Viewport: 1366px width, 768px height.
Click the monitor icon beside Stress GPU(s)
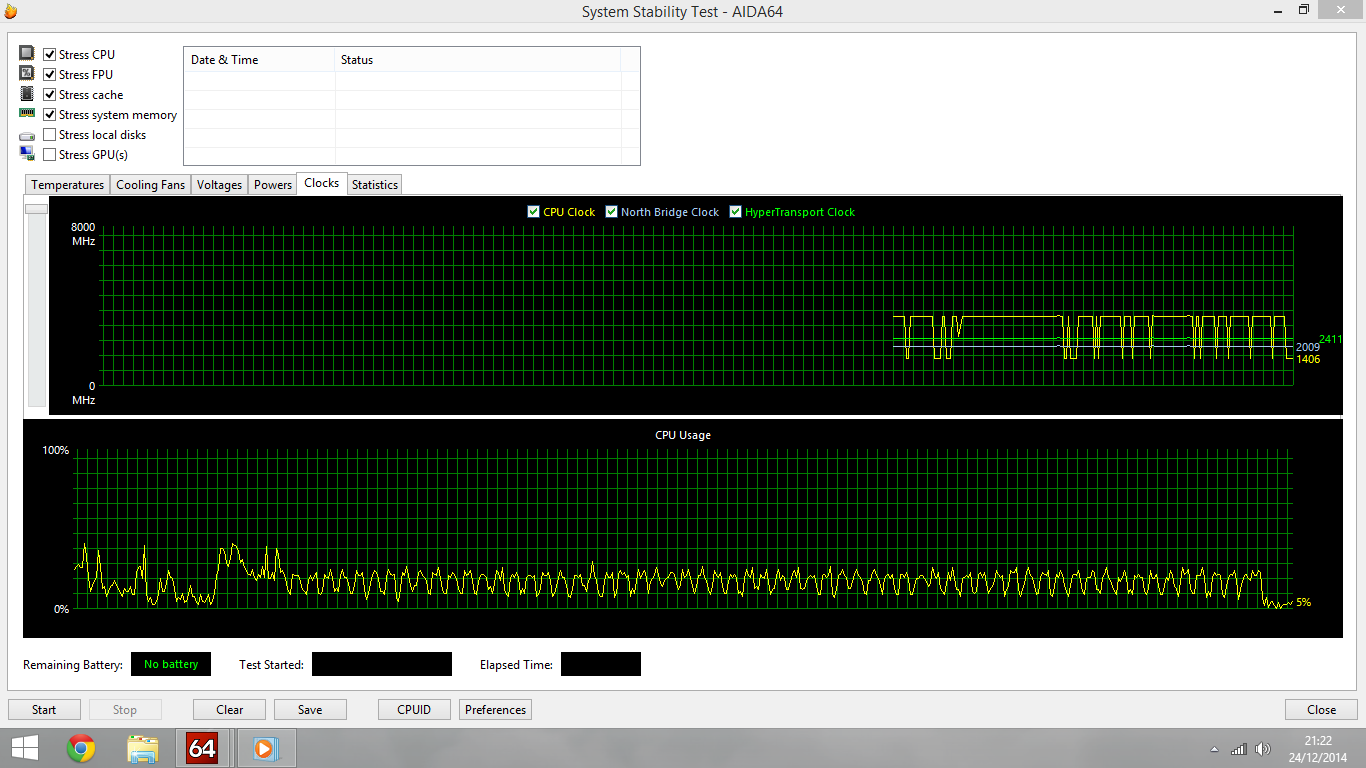pyautogui.click(x=27, y=154)
